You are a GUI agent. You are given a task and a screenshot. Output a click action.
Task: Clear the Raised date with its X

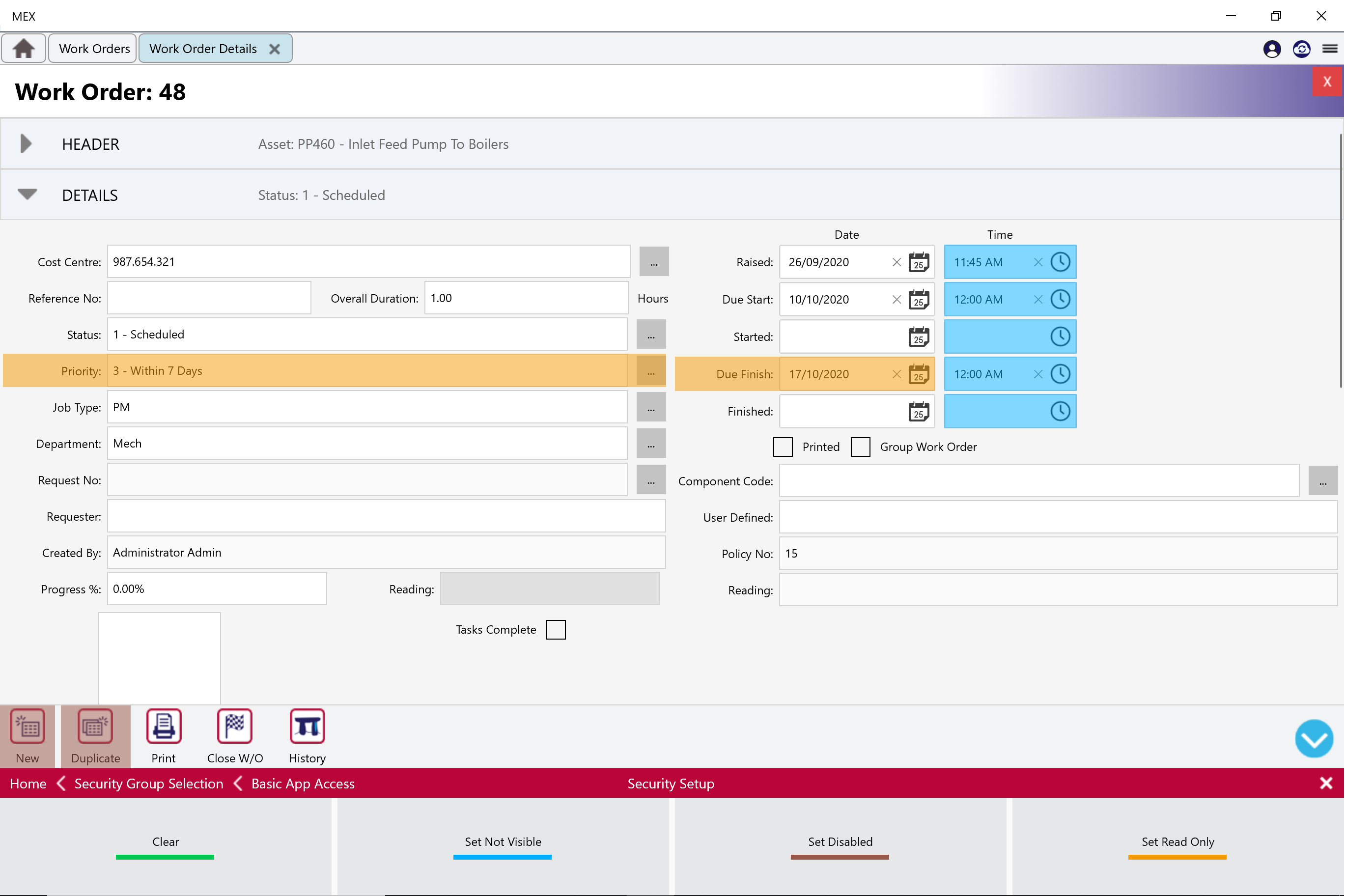pyautogui.click(x=897, y=262)
